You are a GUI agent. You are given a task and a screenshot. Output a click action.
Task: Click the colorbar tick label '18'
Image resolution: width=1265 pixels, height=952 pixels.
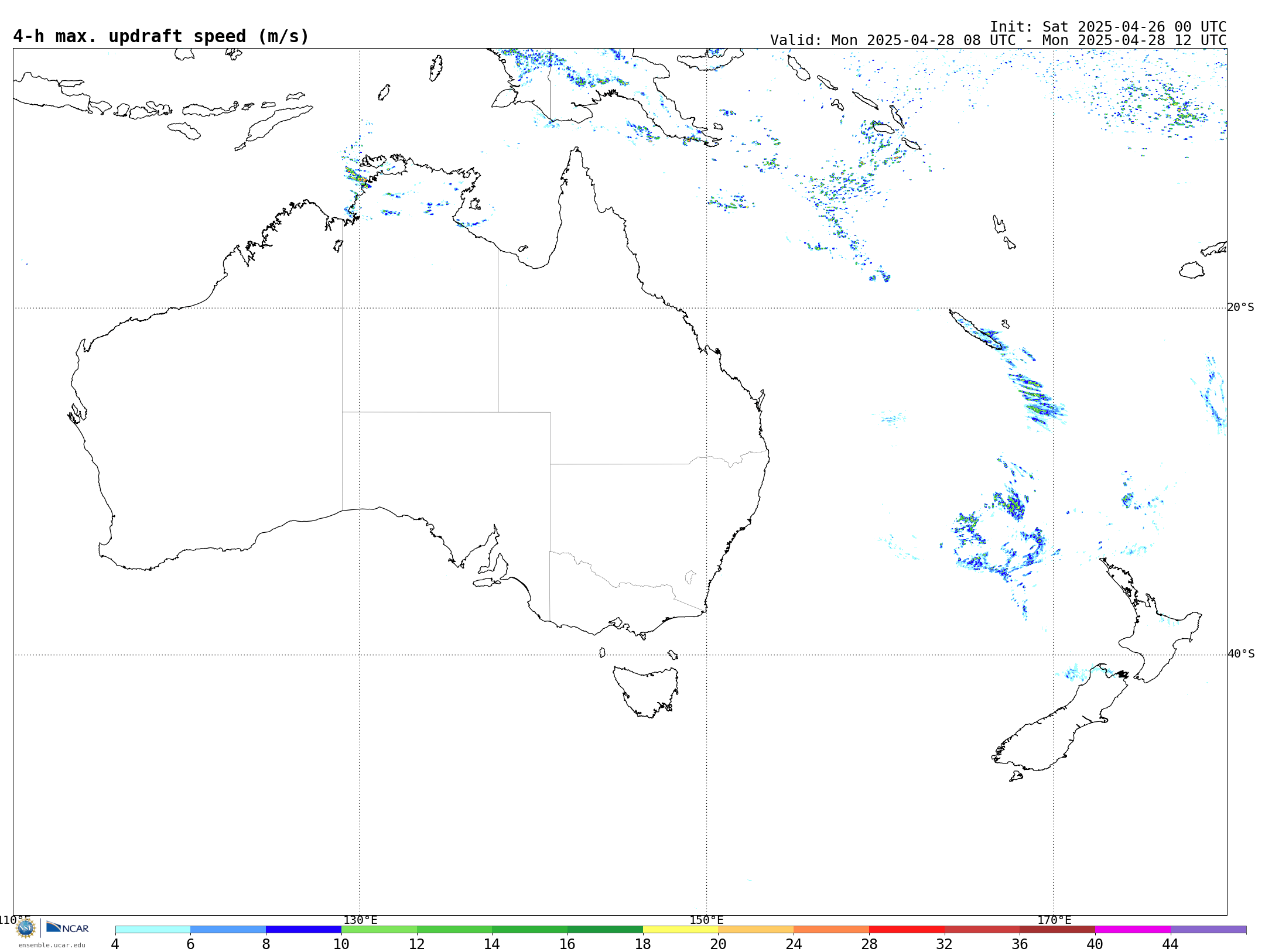click(x=643, y=944)
